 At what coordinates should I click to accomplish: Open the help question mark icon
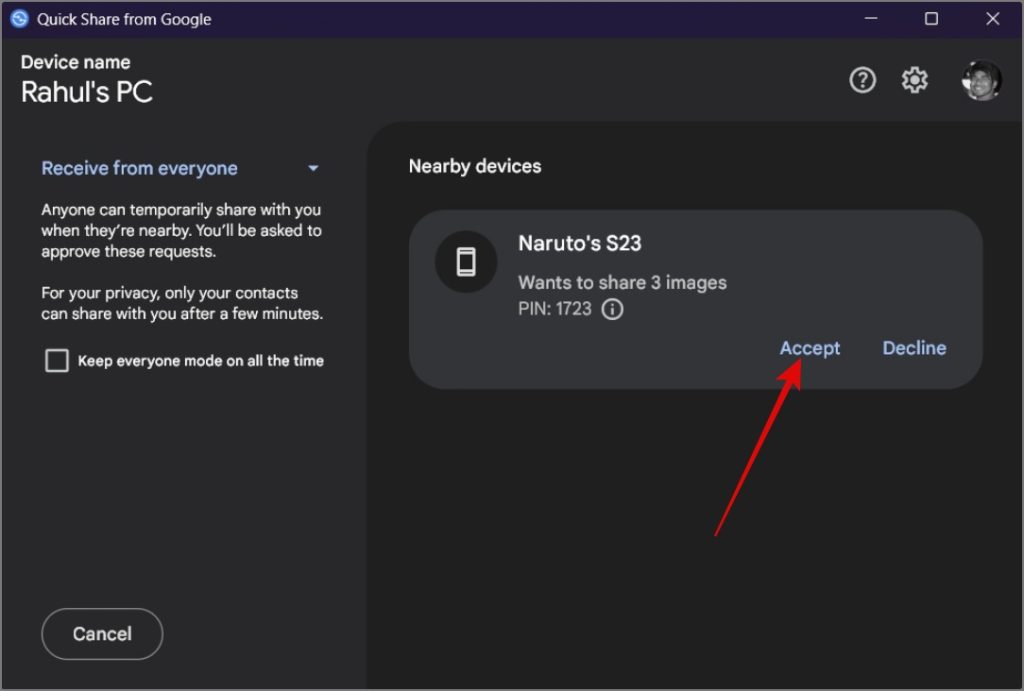pos(862,80)
